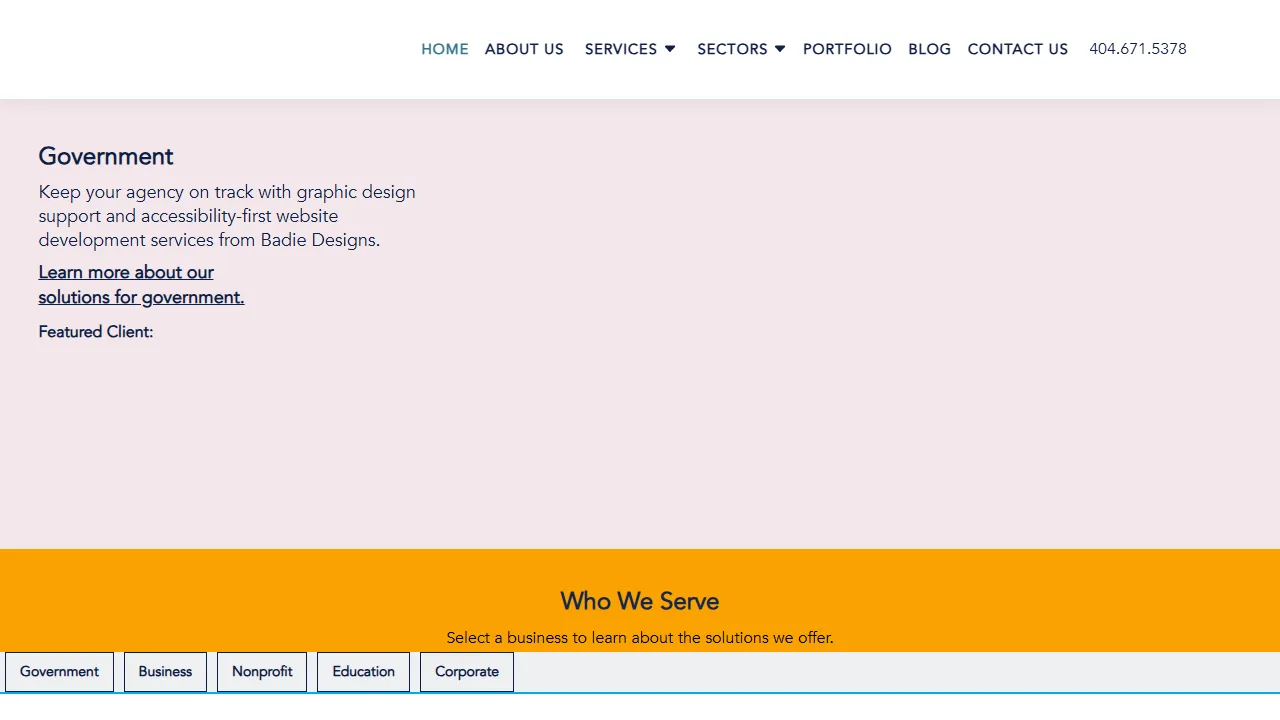Open "Learn more about our solutions for government"

[126, 284]
